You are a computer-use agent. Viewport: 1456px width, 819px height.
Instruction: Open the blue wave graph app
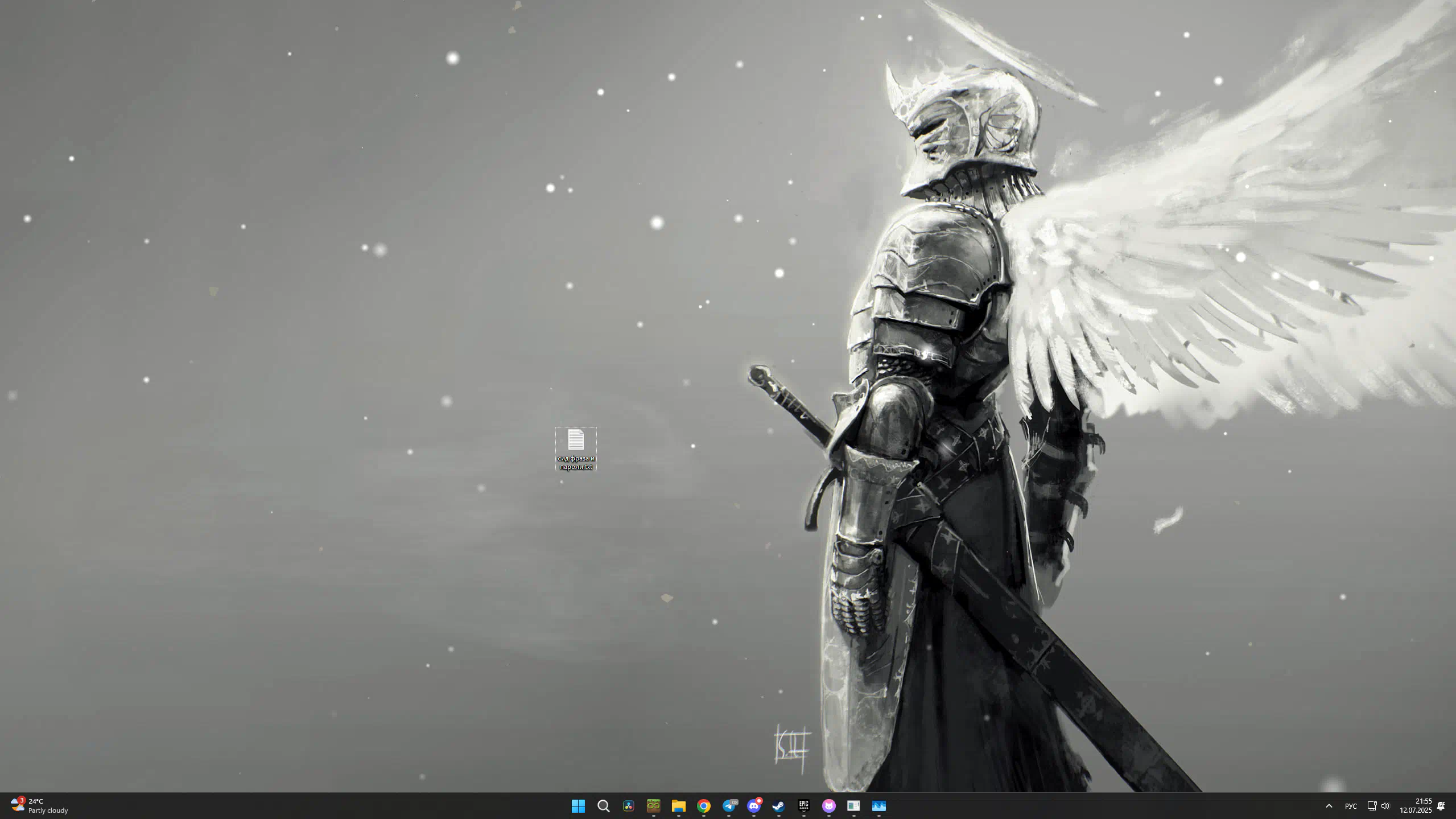[879, 806]
